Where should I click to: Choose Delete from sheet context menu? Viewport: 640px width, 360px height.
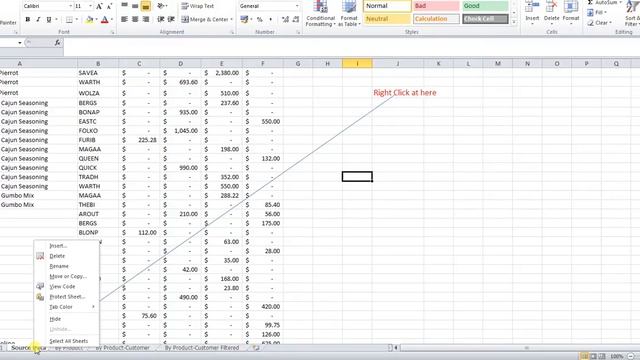click(67, 256)
